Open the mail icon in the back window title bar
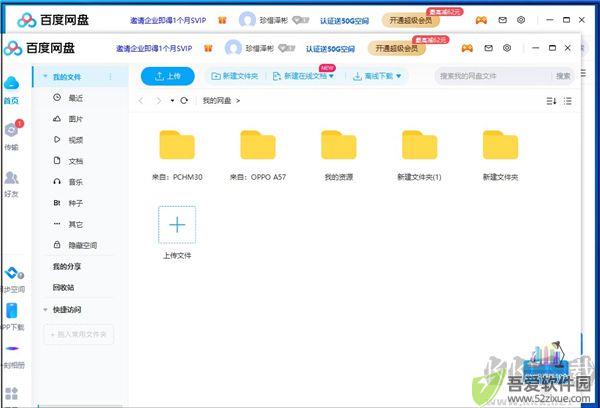The image size is (600, 408). pos(502,20)
